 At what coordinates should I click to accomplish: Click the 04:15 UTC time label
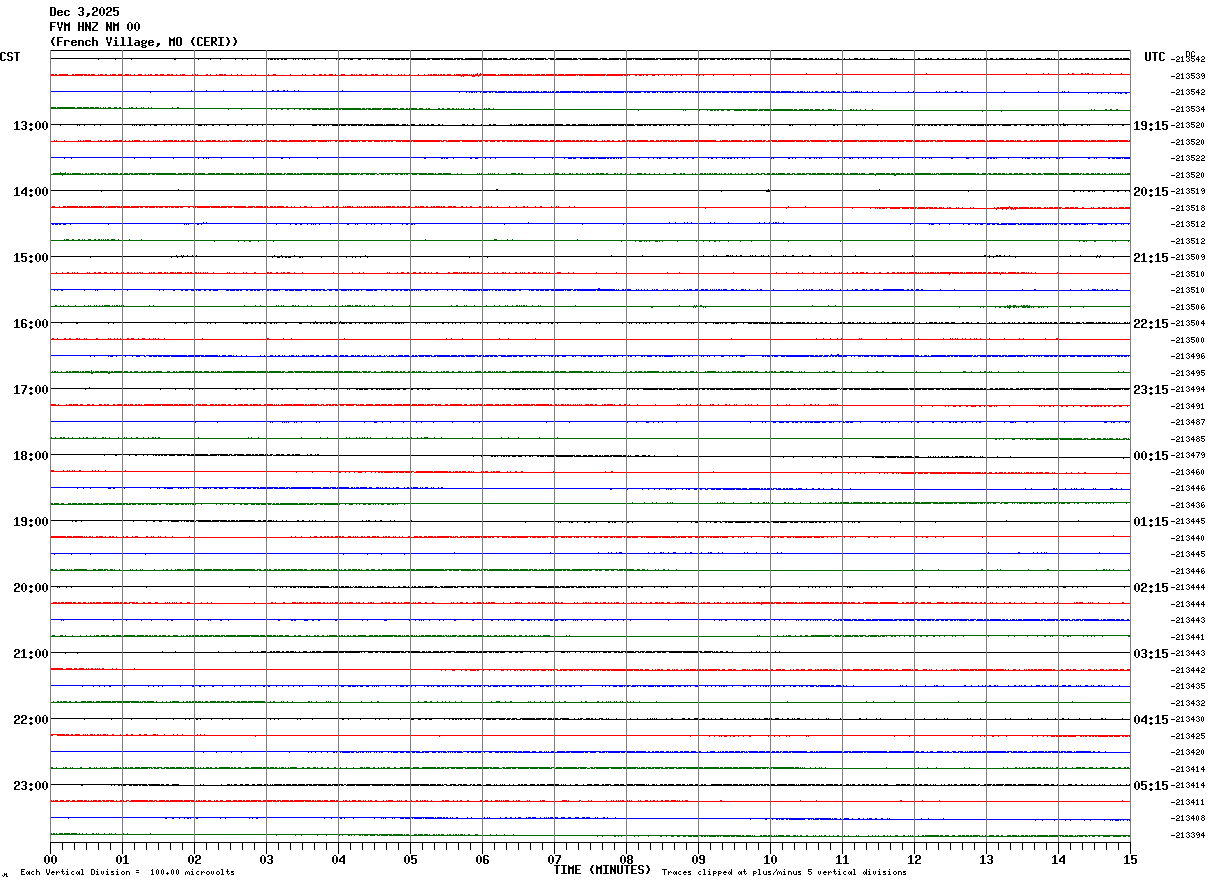(x=1151, y=720)
